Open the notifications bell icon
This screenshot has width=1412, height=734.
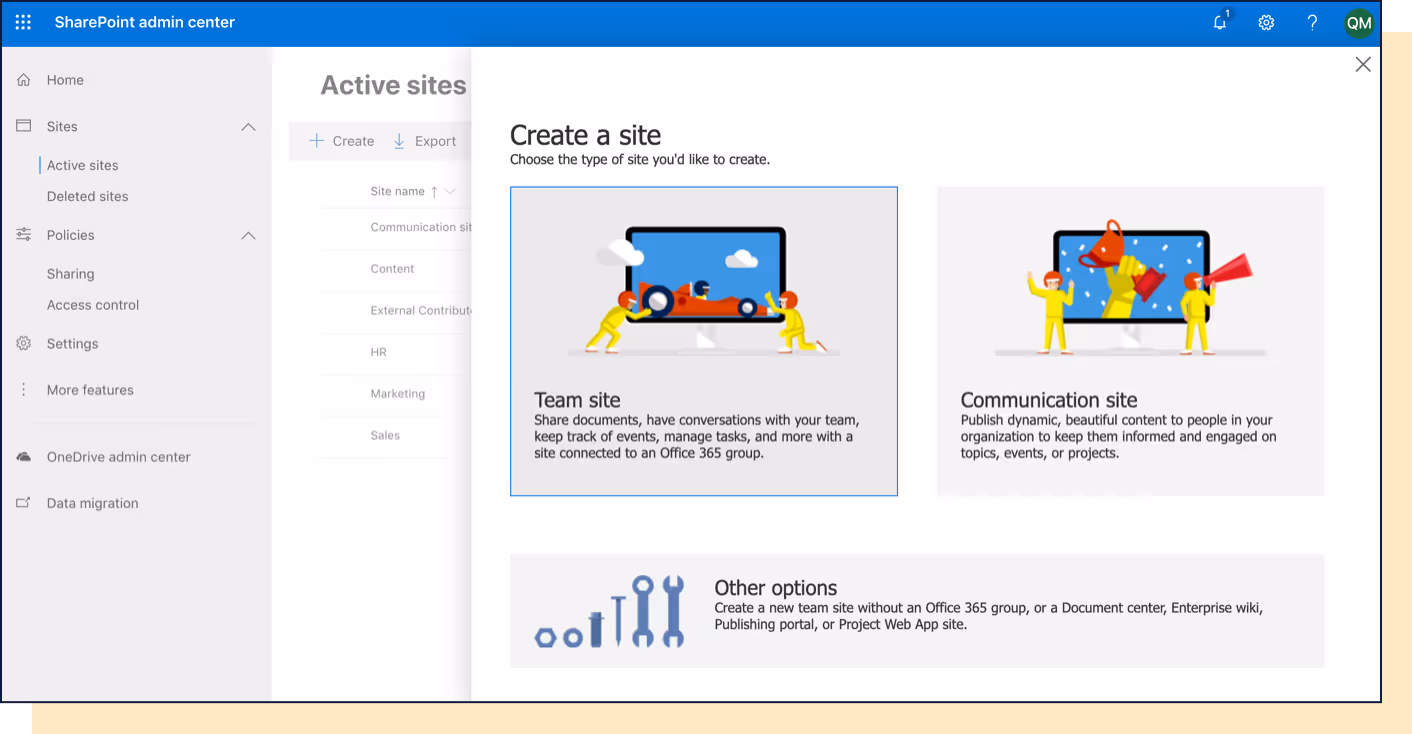coord(1220,22)
